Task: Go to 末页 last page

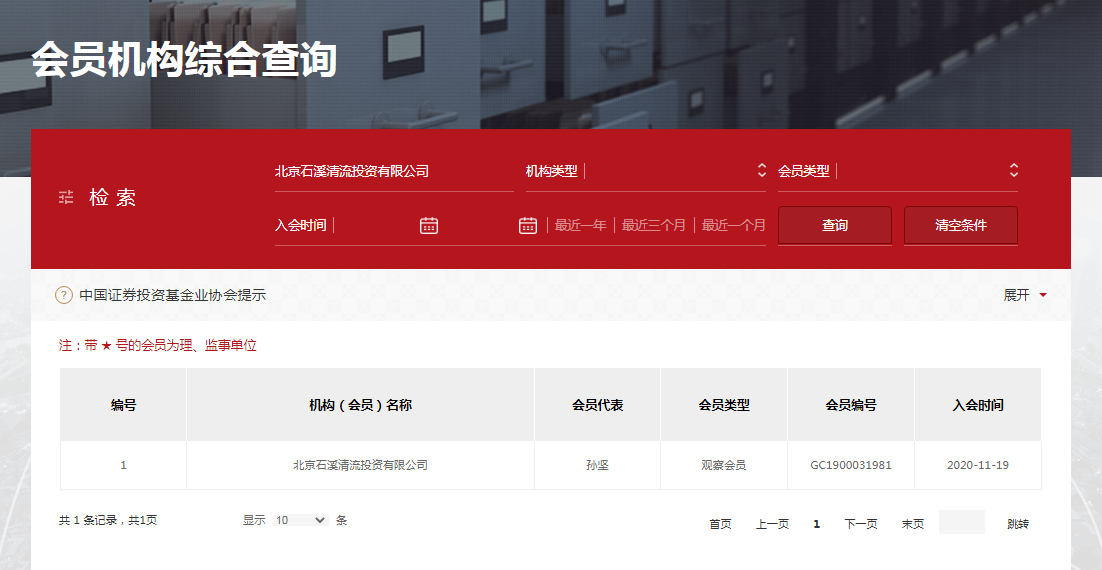Action: (913, 524)
